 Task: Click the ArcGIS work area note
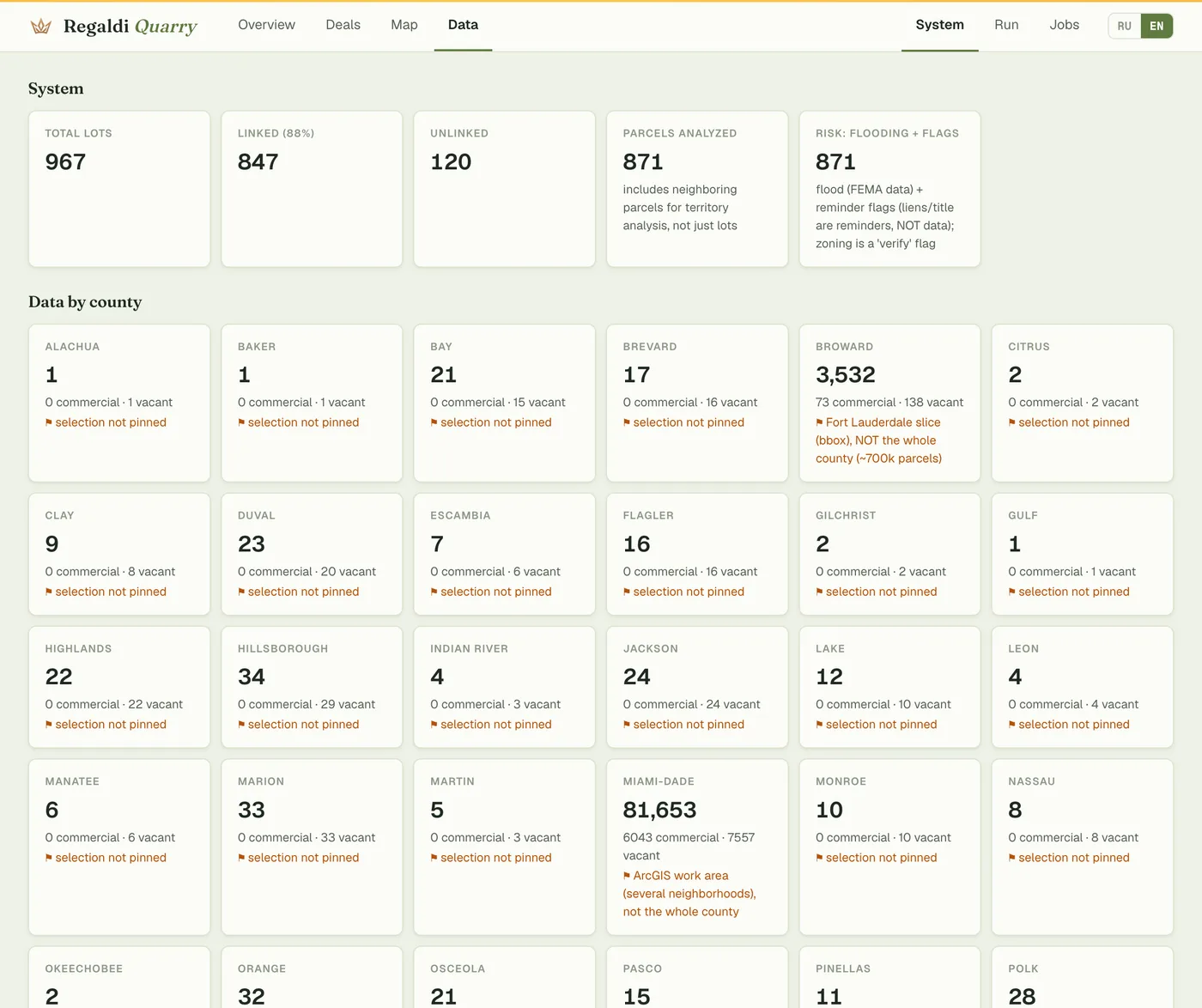point(689,894)
